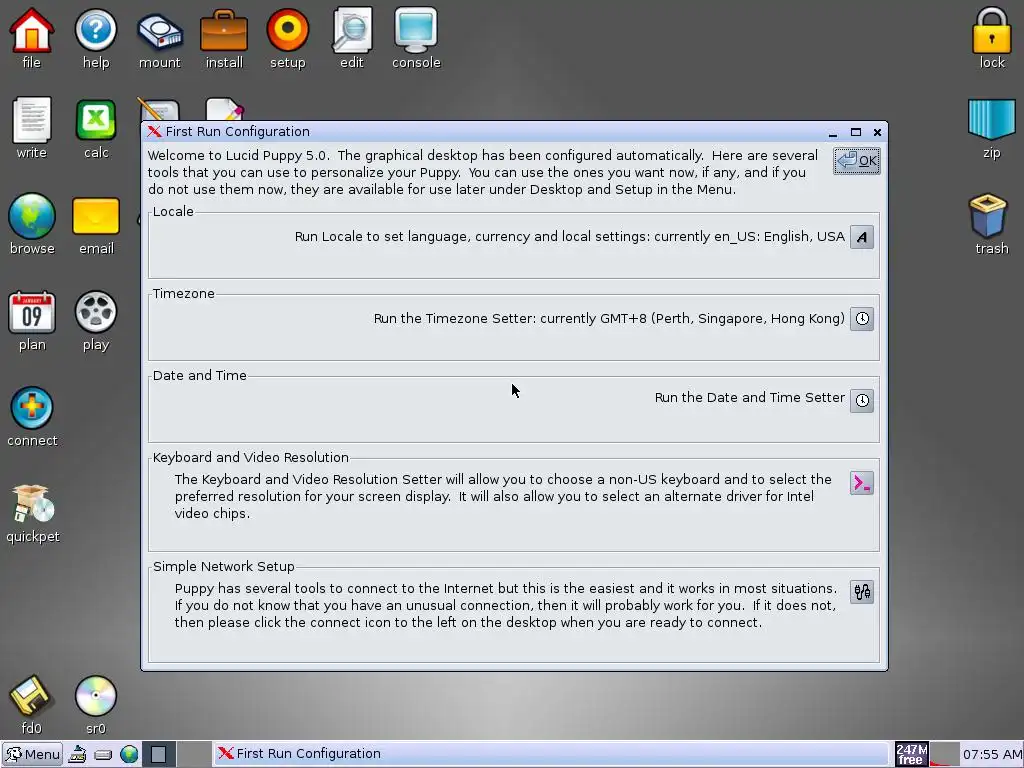
Task: Minimize the First Run Configuration window
Action: (x=833, y=133)
